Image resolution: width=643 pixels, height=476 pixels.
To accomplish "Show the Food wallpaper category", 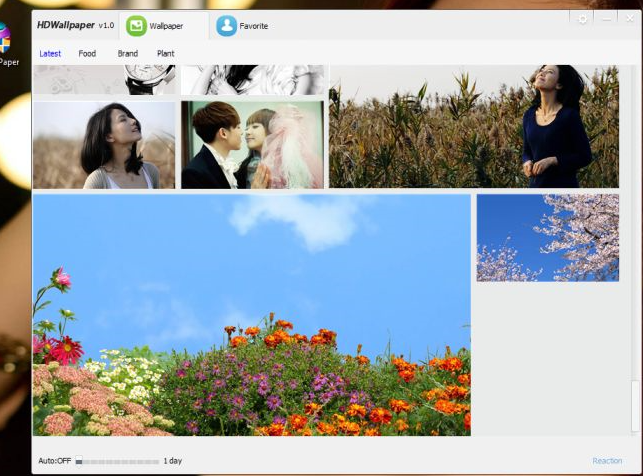I will [87, 54].
